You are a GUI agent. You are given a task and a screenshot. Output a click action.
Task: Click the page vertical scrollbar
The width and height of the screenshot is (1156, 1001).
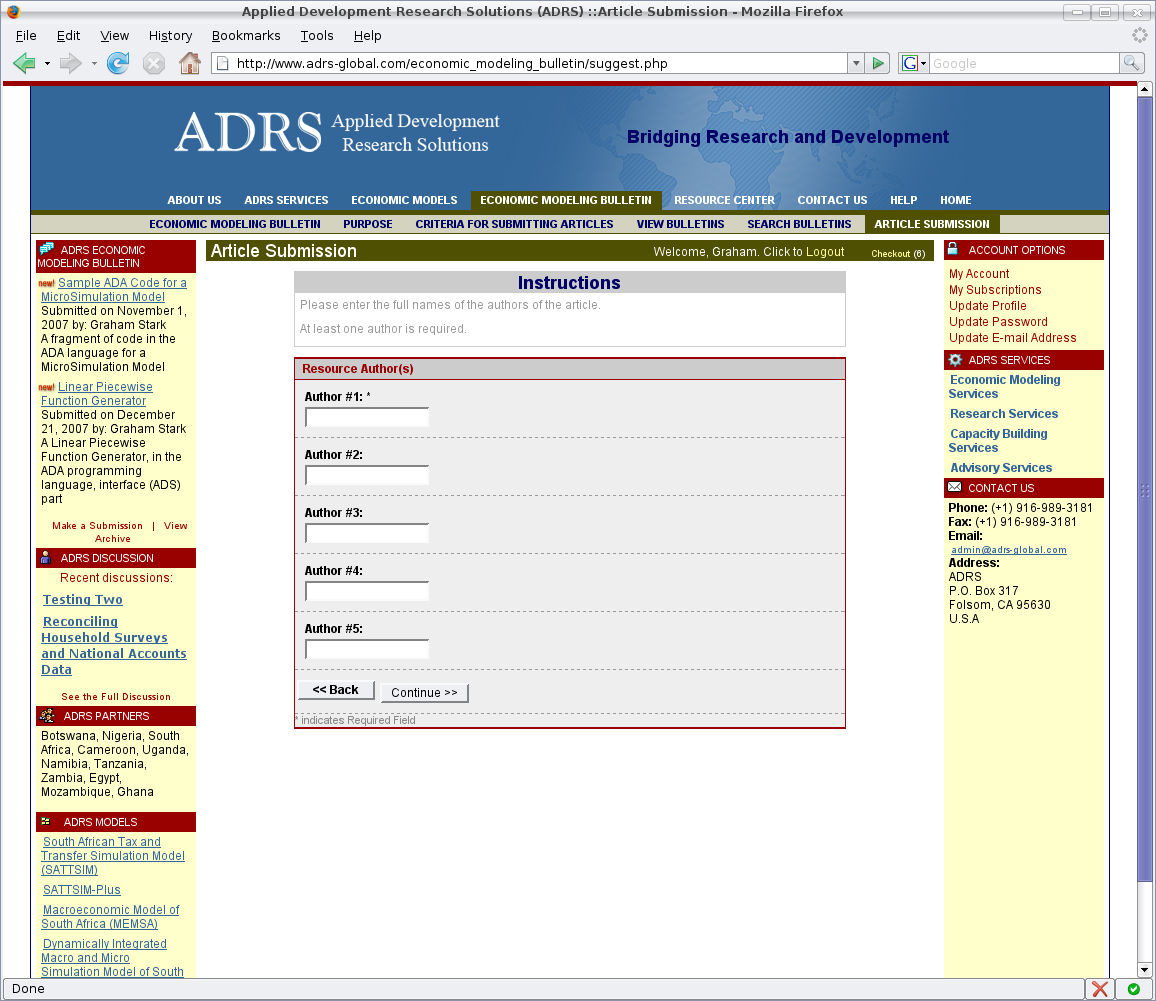click(1145, 500)
